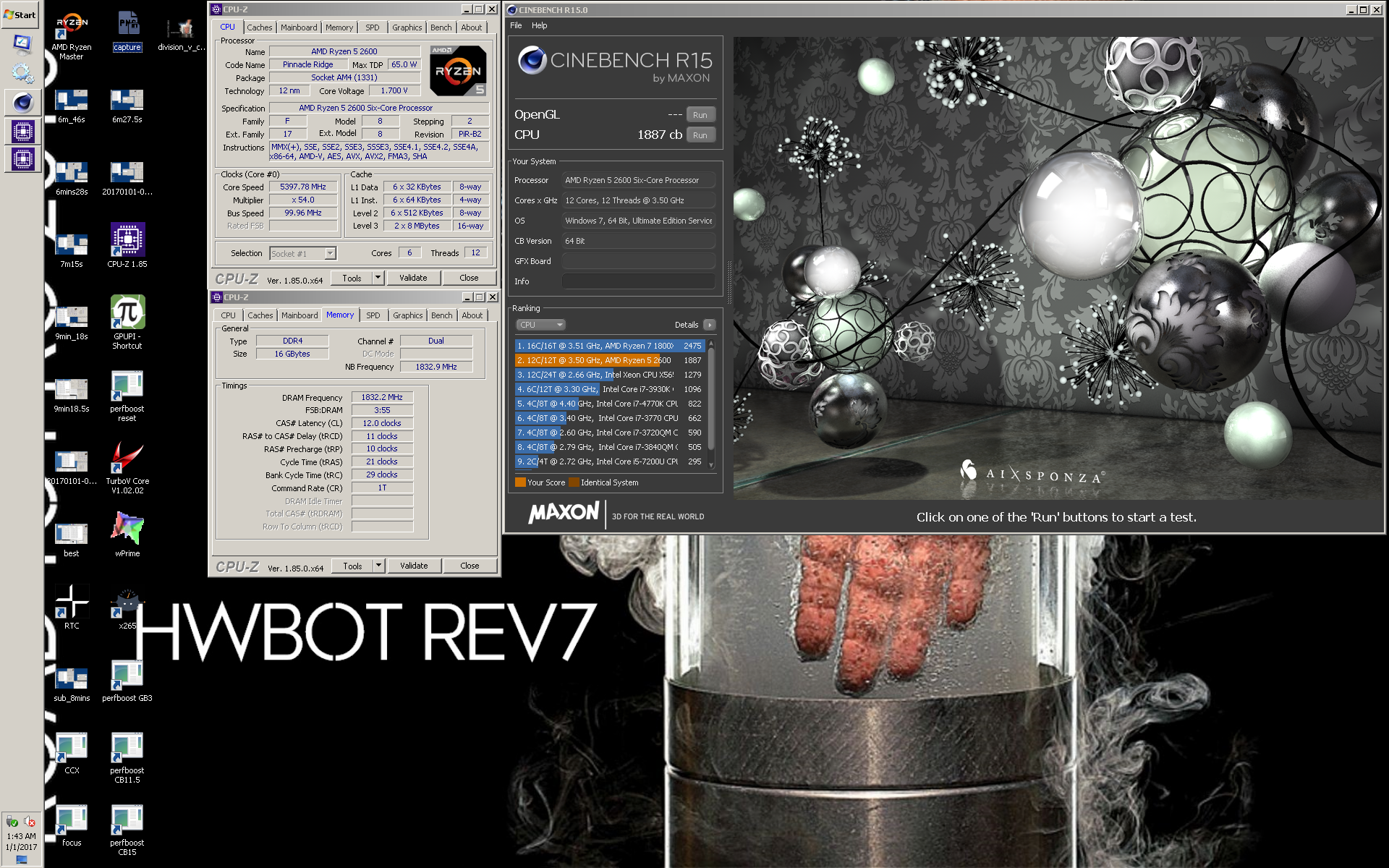Screen dimensions: 1389x868
Task: Click Validate in top CPU-Z window
Action: click(413, 278)
